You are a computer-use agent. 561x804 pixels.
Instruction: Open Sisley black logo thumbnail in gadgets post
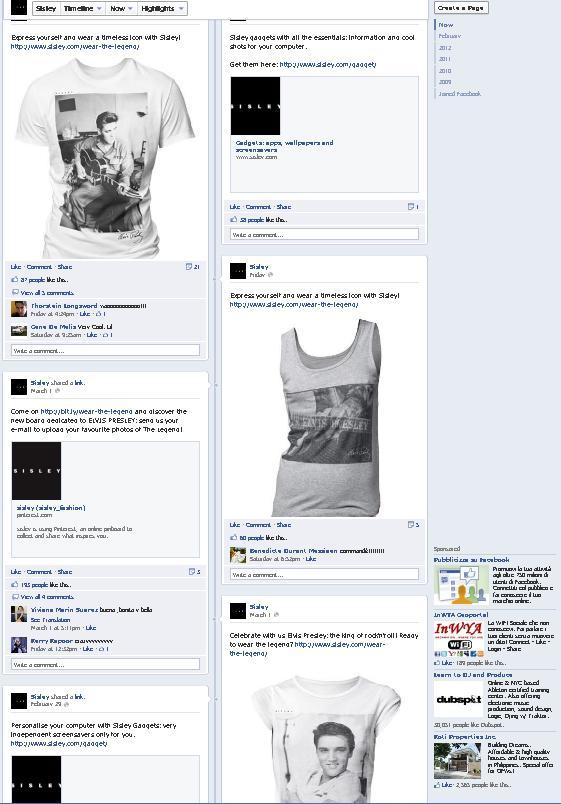[255, 106]
